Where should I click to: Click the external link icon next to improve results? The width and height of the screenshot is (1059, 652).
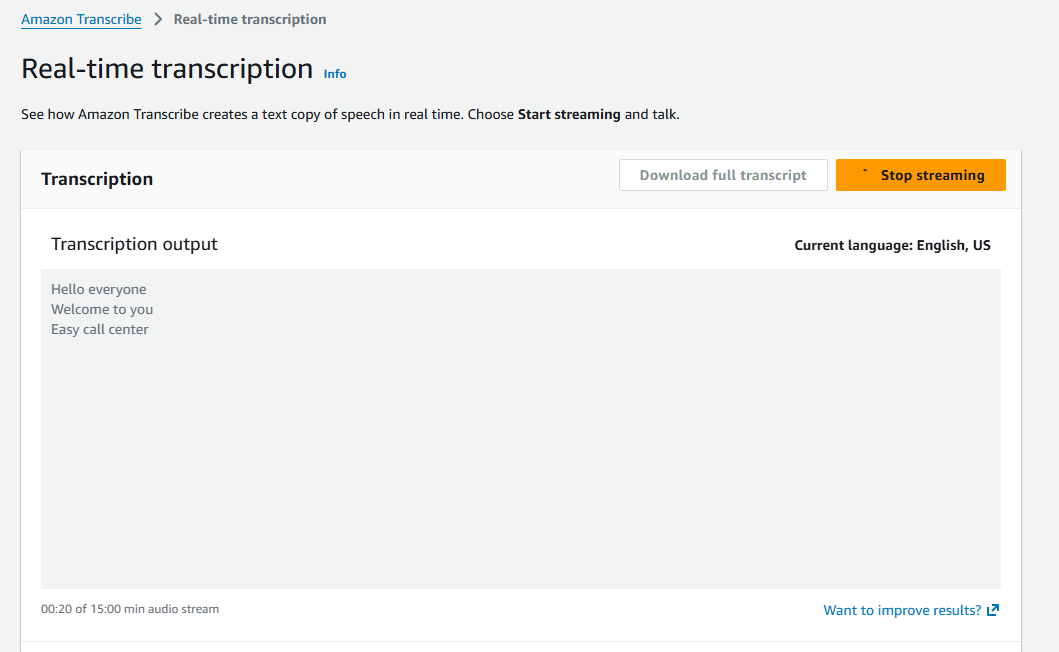(993, 610)
